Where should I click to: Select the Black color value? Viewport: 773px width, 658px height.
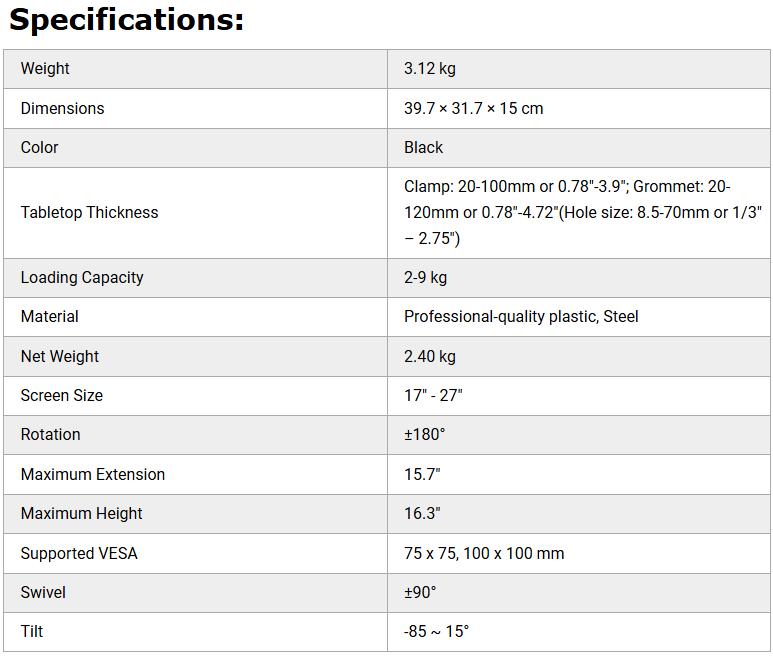[423, 147]
